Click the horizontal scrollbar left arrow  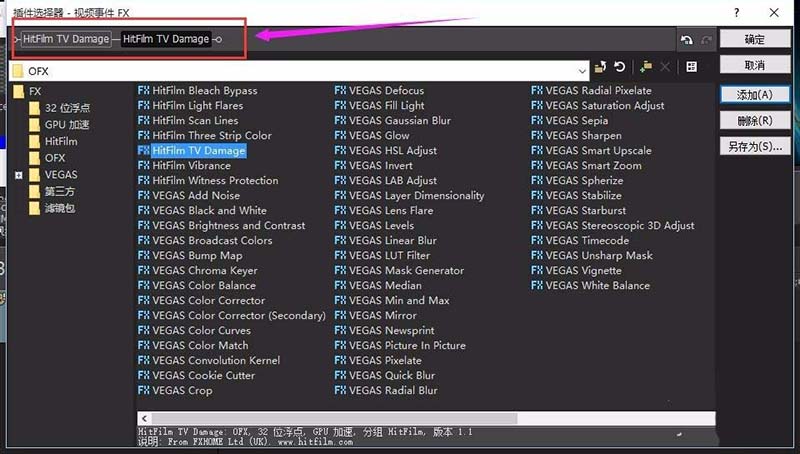[144, 418]
